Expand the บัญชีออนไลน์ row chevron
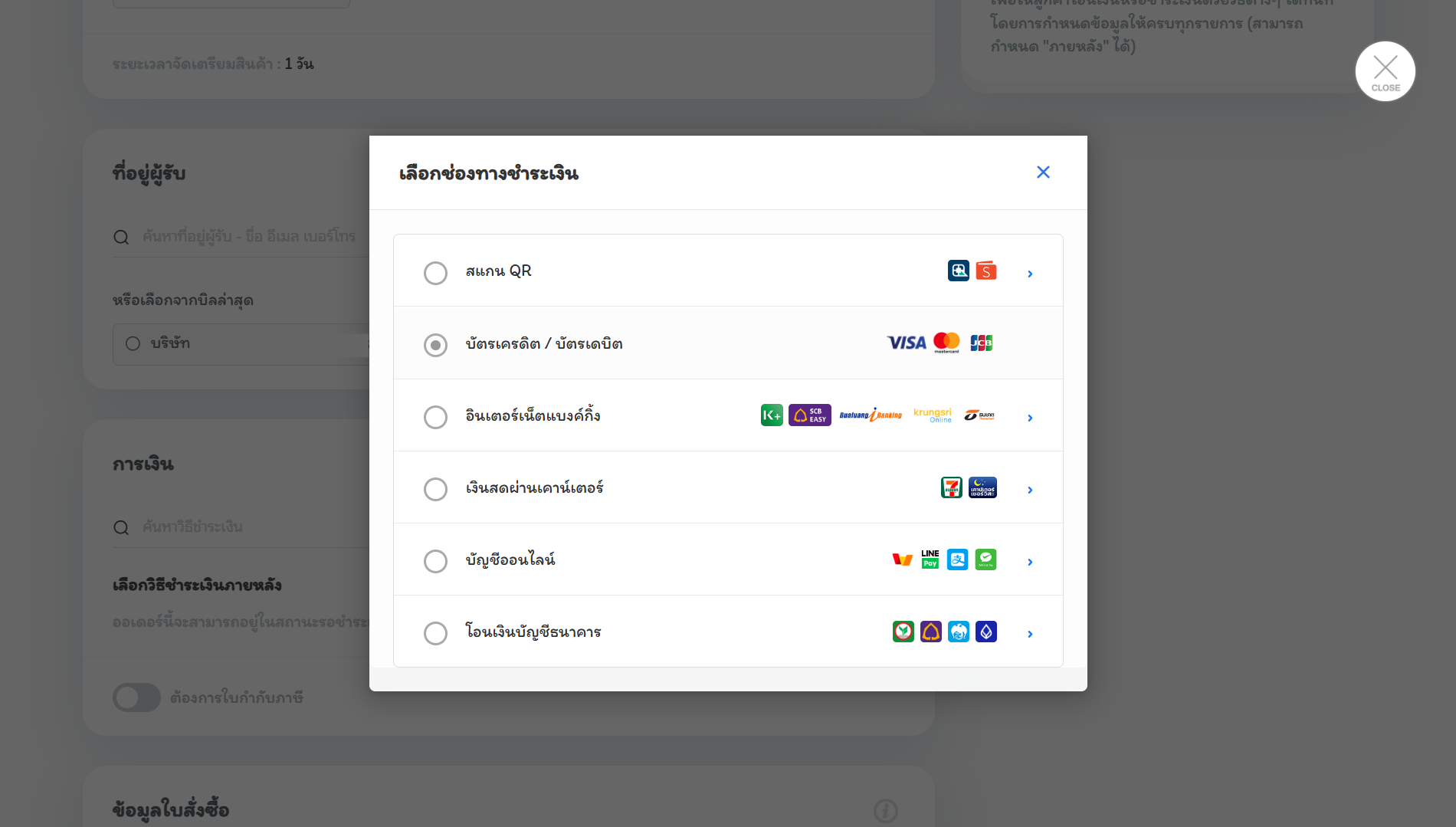 click(x=1030, y=562)
